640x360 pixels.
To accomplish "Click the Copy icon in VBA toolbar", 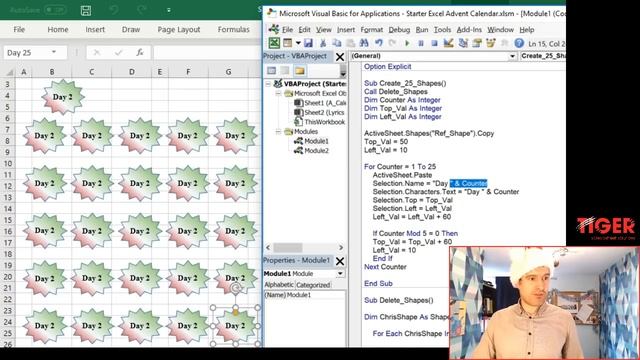I will pos(337,43).
